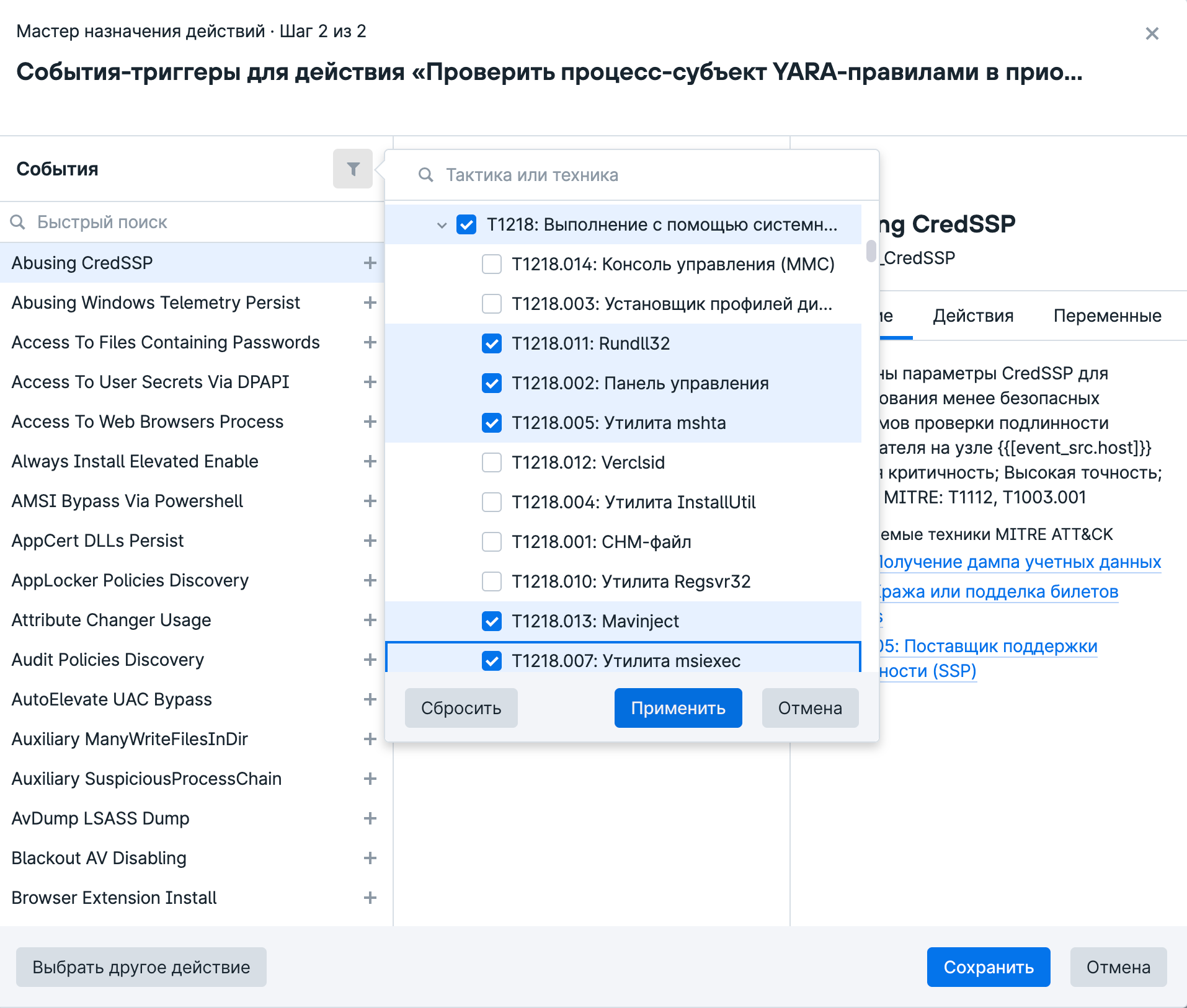This screenshot has height=1008, width=1187.
Task: Check T1218.014 Консоль управления (MMC)
Action: coord(492,264)
